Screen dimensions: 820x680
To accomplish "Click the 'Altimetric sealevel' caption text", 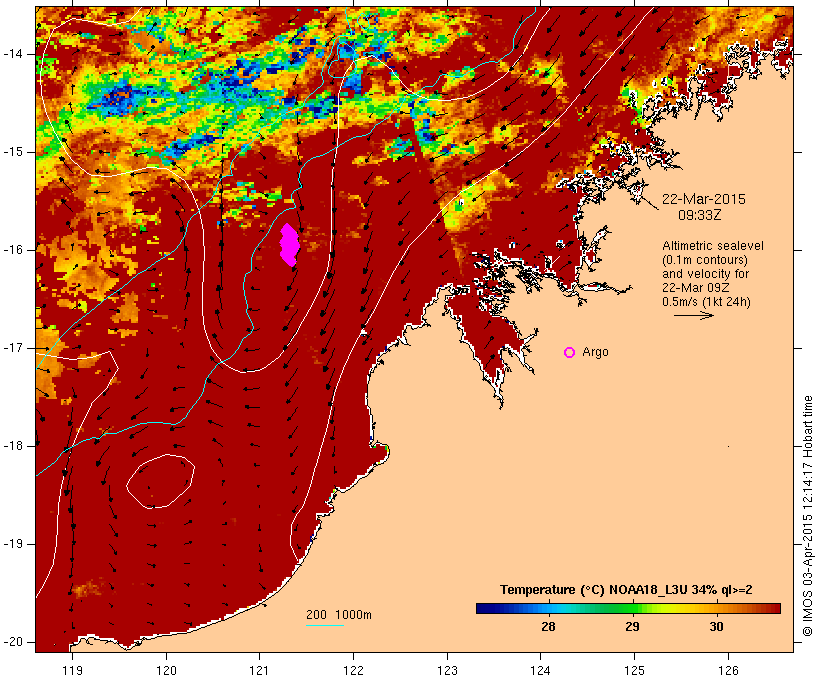I will [713, 246].
